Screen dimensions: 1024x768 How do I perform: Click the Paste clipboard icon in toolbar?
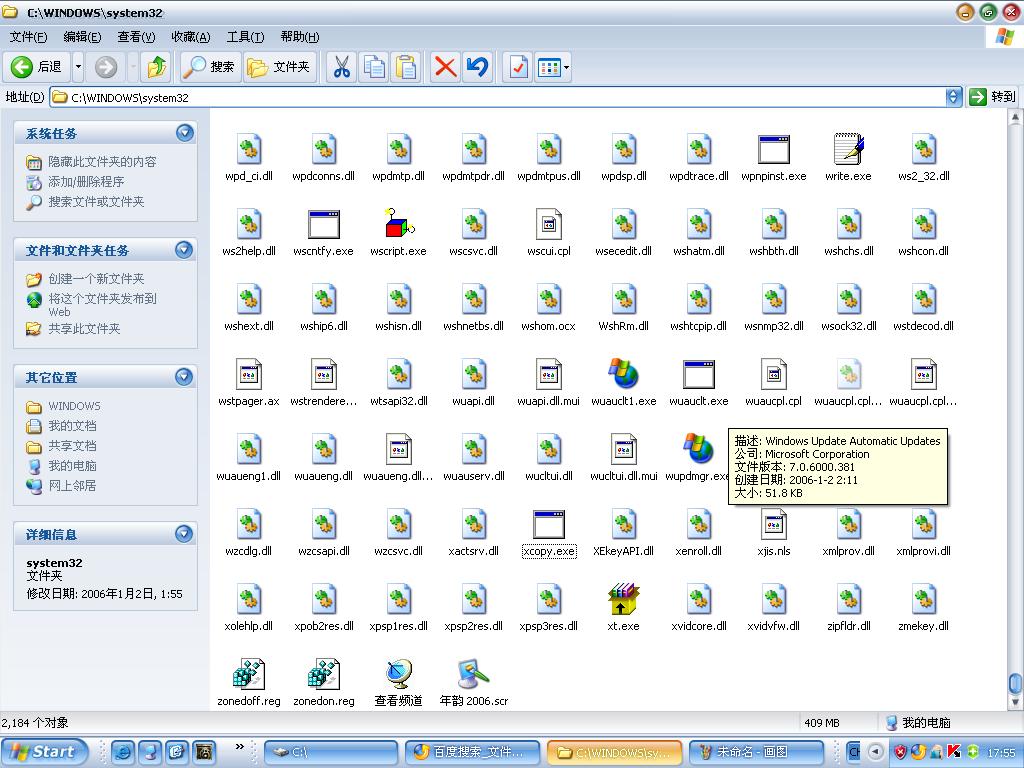point(406,67)
